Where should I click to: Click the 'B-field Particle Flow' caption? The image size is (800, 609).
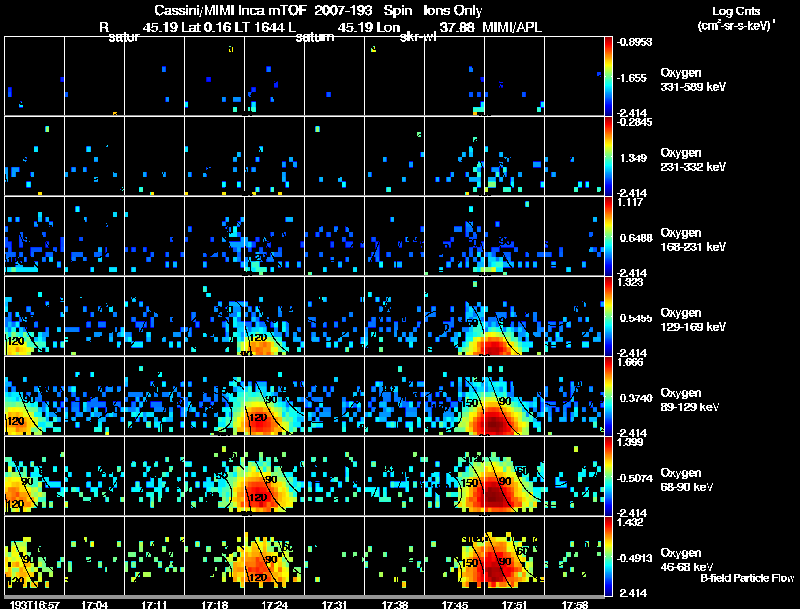[747, 578]
